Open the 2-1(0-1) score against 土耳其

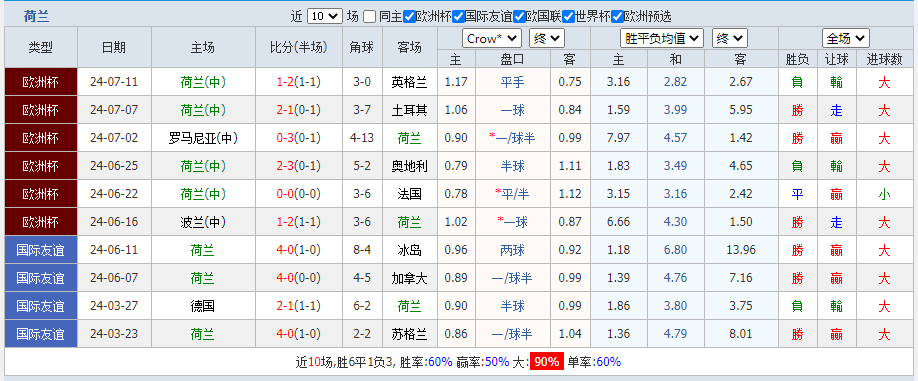299,110
